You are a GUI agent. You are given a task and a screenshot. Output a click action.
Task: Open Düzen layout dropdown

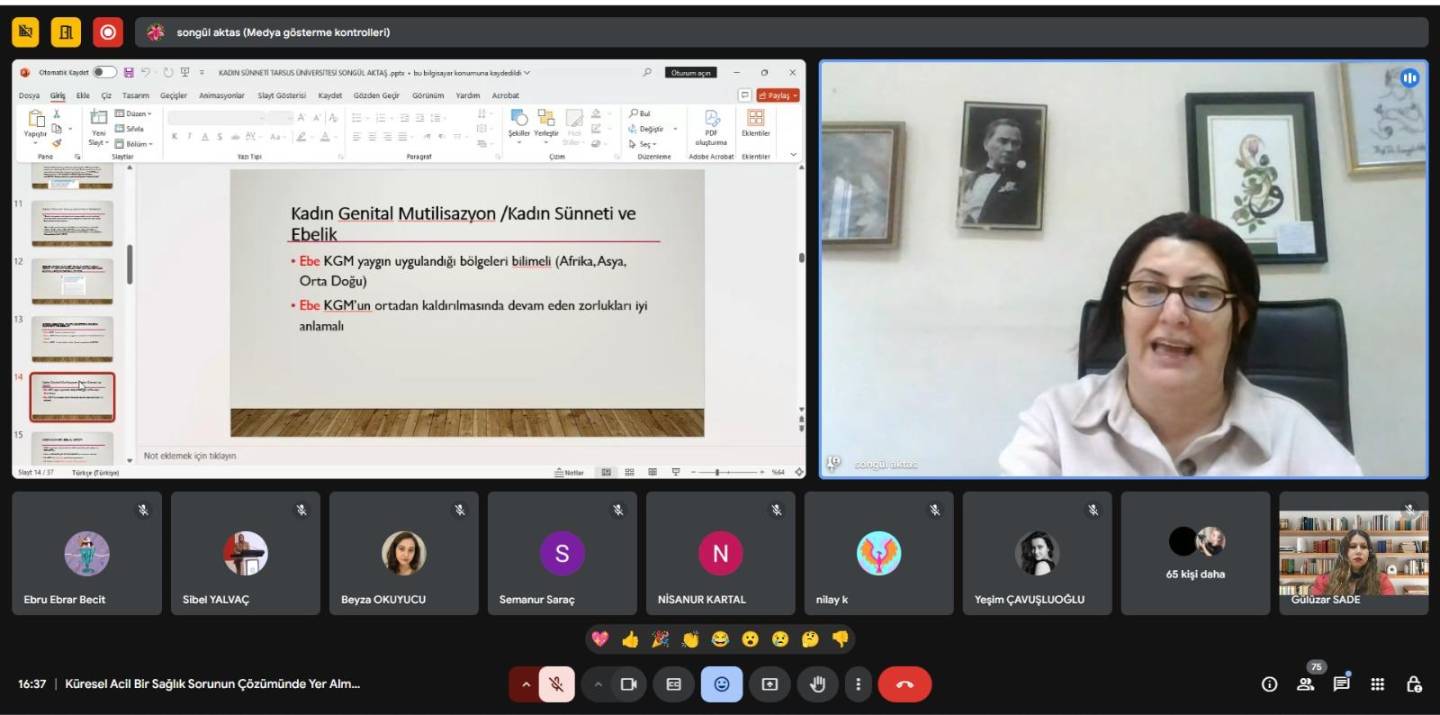pyautogui.click(x=134, y=113)
